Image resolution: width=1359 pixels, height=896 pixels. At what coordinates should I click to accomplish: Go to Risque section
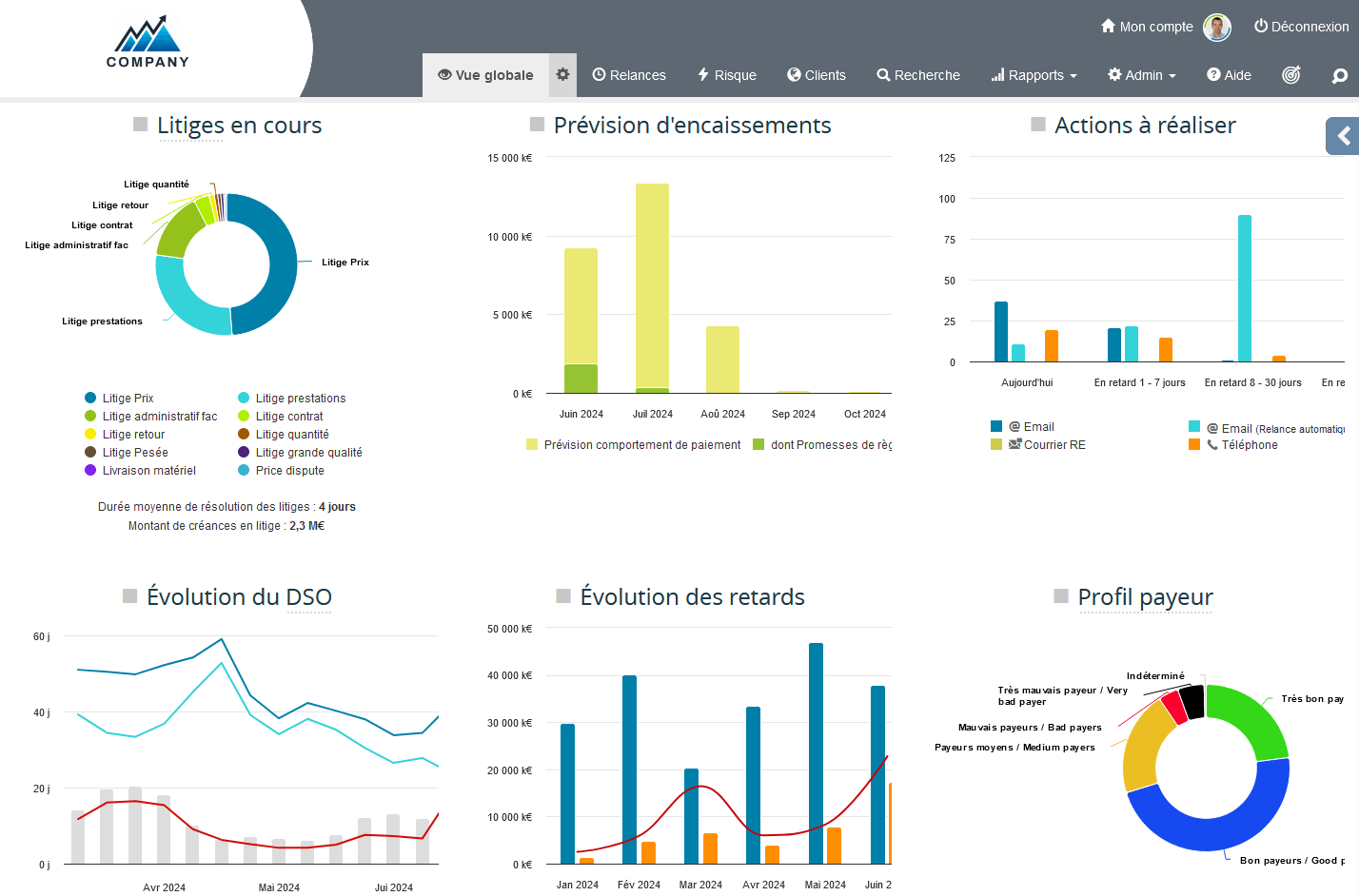pos(727,75)
